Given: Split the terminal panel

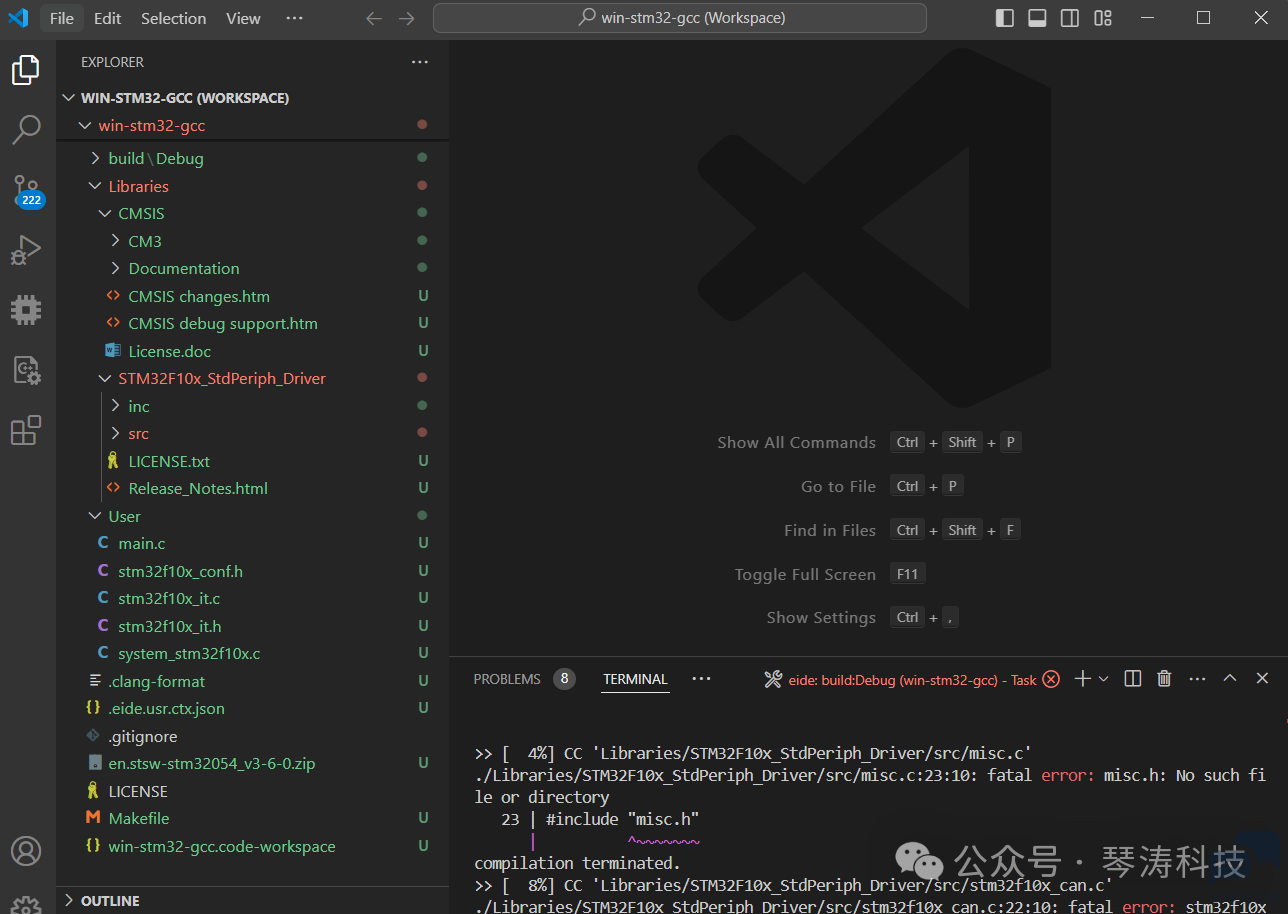Looking at the screenshot, I should click(1132, 679).
